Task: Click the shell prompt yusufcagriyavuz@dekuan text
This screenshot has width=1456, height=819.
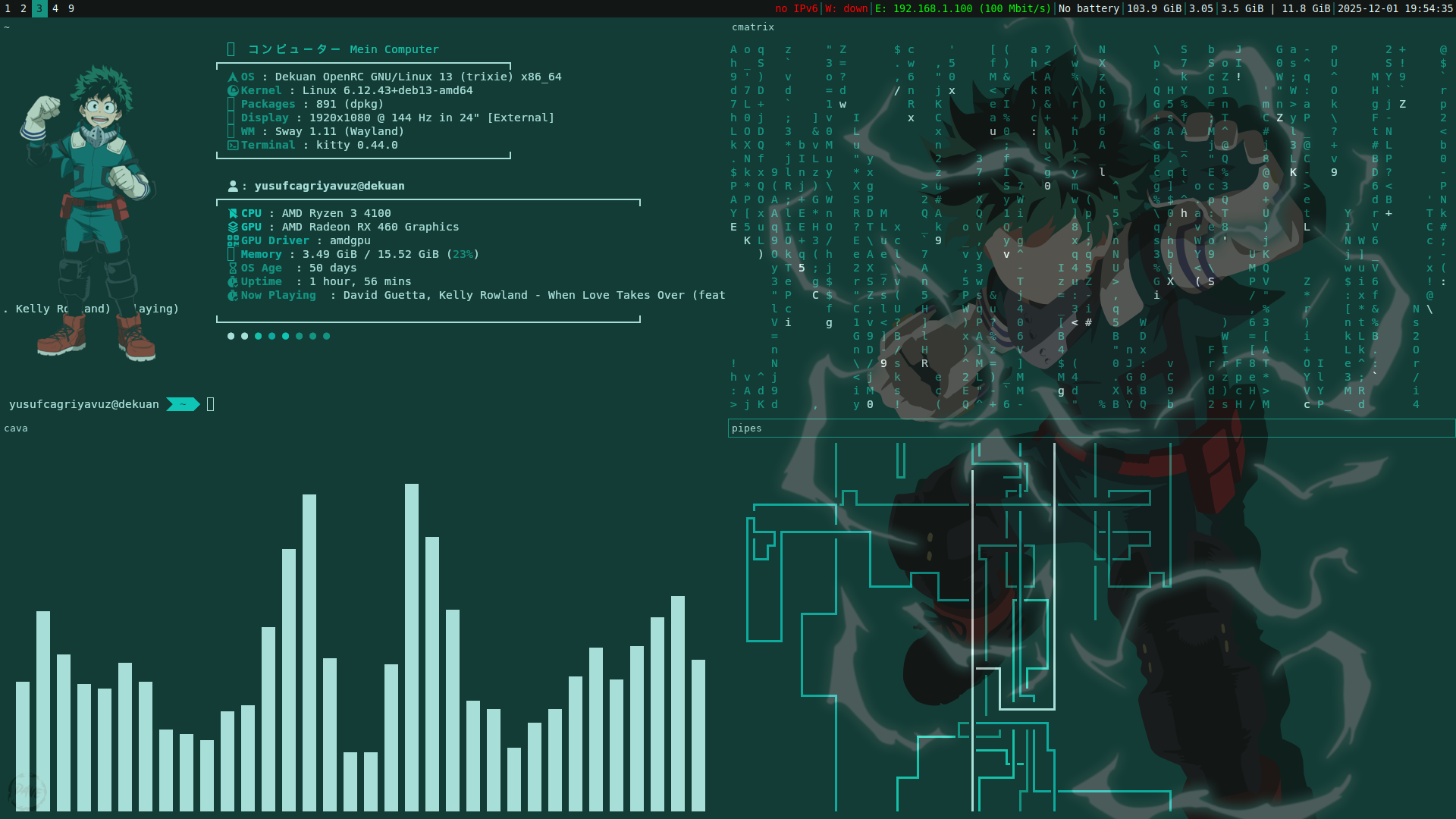Action: [84, 405]
